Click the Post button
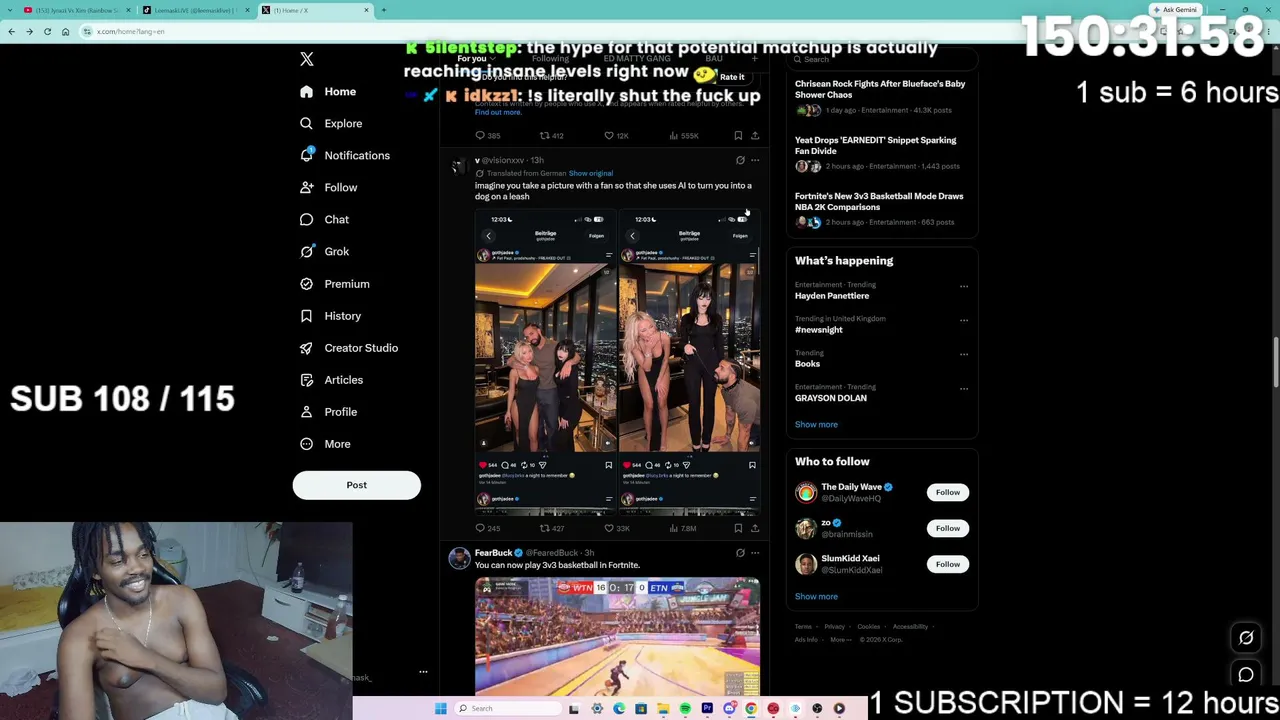This screenshot has height=720, width=1280. point(357,485)
